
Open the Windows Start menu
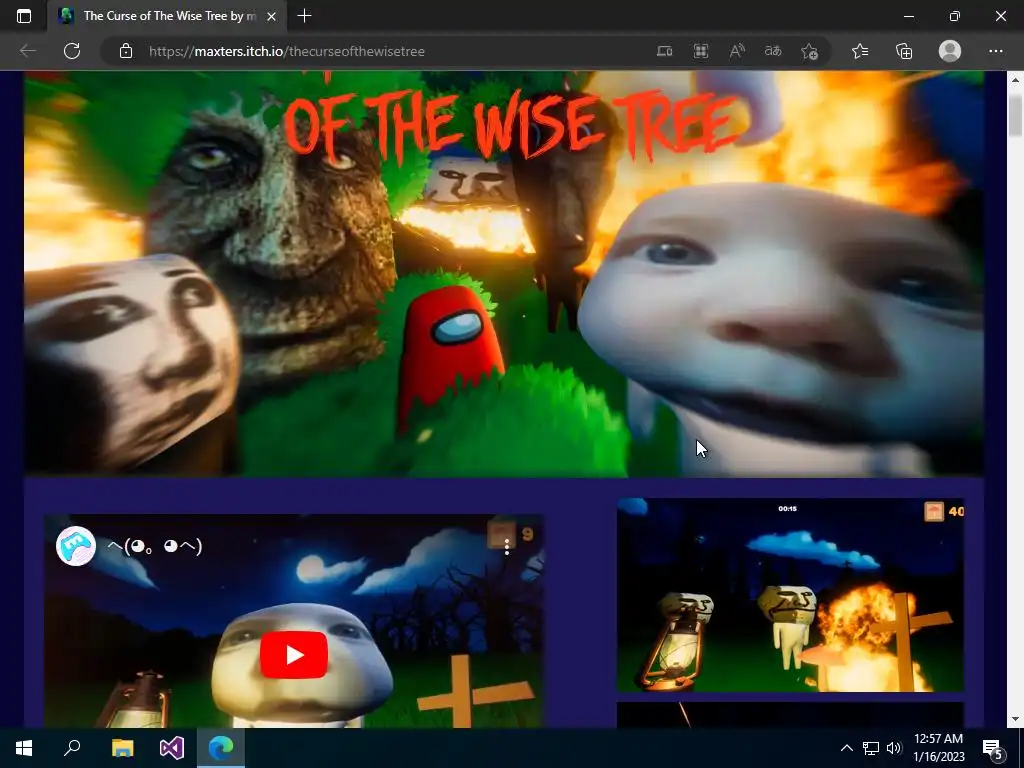click(24, 748)
